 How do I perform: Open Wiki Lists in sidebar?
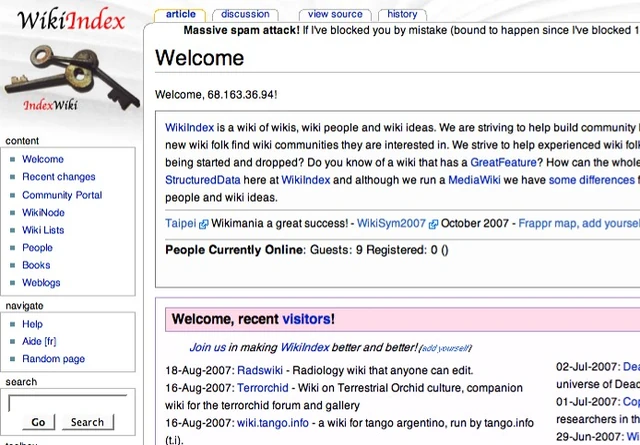[x=43, y=230]
